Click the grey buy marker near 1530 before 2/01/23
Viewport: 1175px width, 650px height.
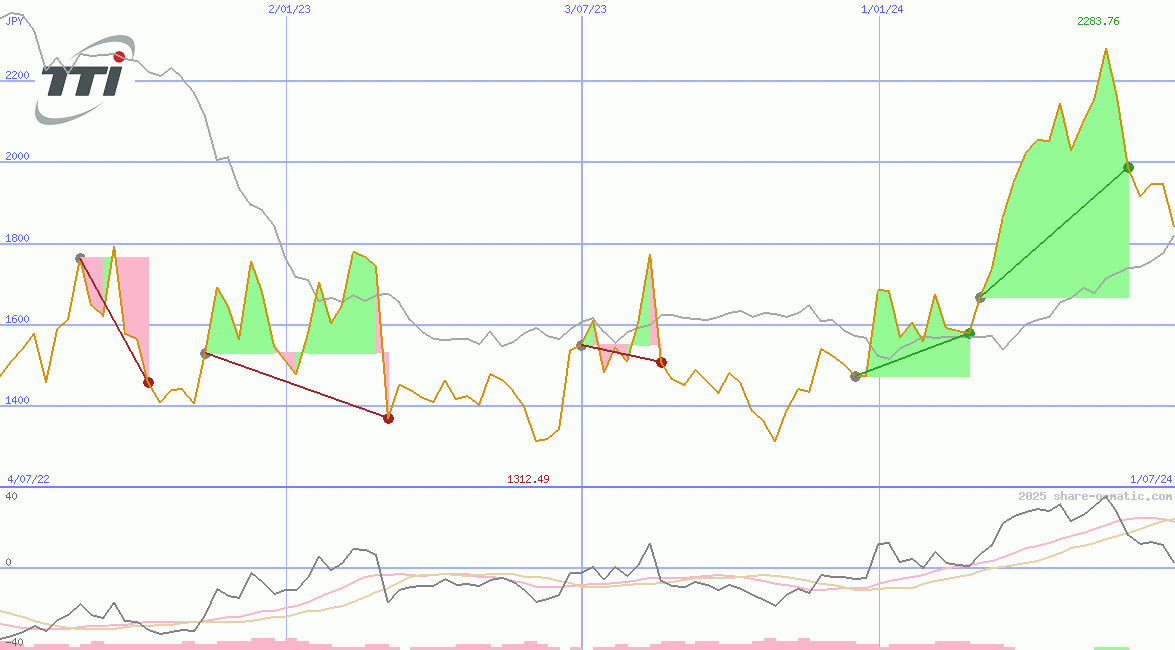coord(205,353)
